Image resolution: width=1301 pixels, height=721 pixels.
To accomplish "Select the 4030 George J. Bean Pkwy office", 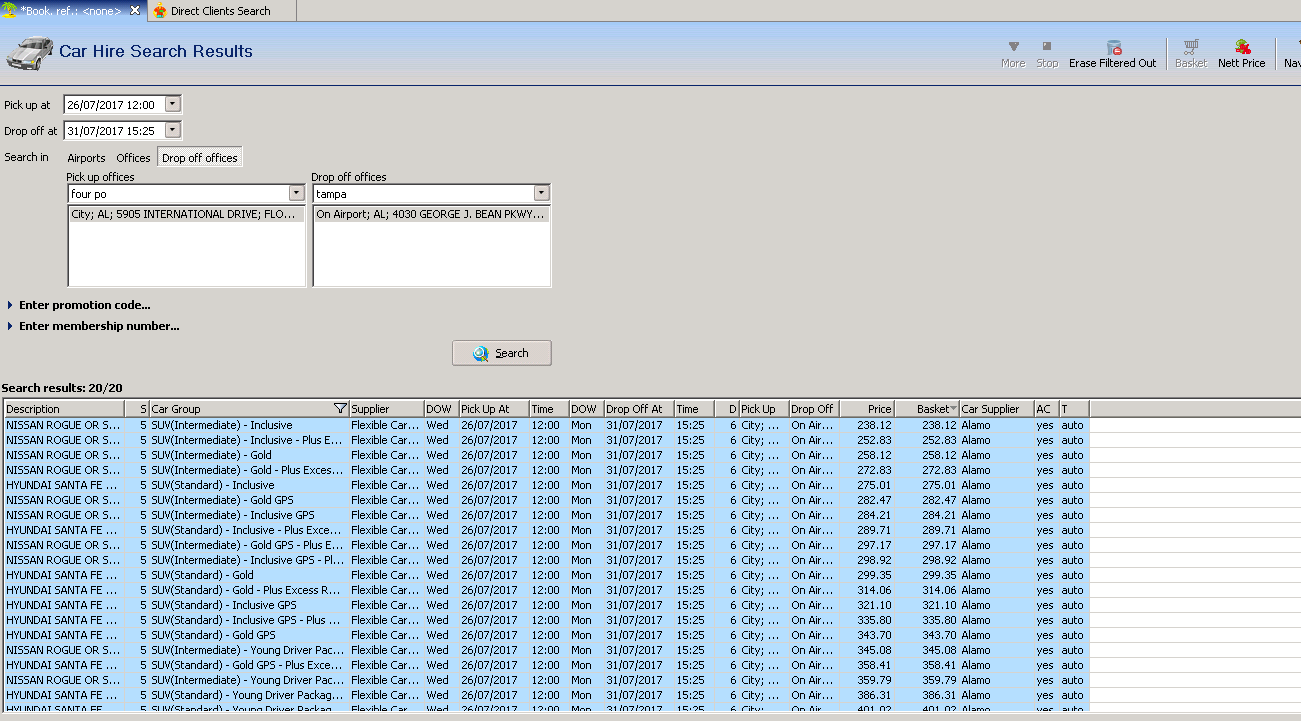I will point(431,214).
